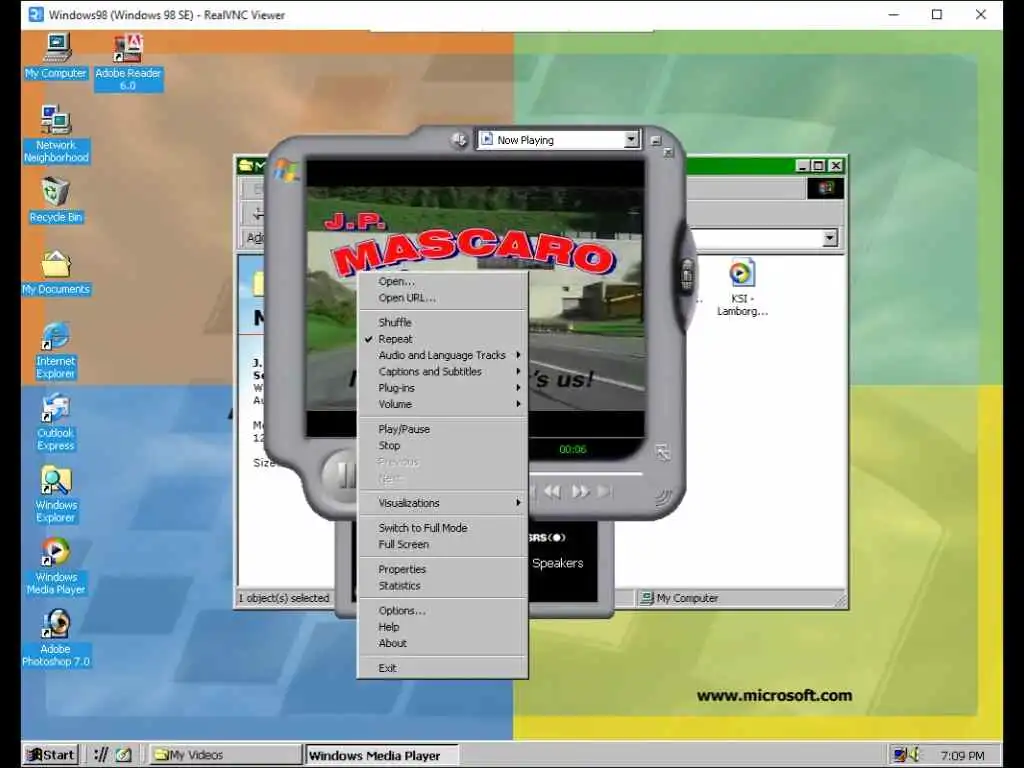Screen dimensions: 1024x768
Task: Click the network tray icon beside the clock
Action: click(900, 755)
